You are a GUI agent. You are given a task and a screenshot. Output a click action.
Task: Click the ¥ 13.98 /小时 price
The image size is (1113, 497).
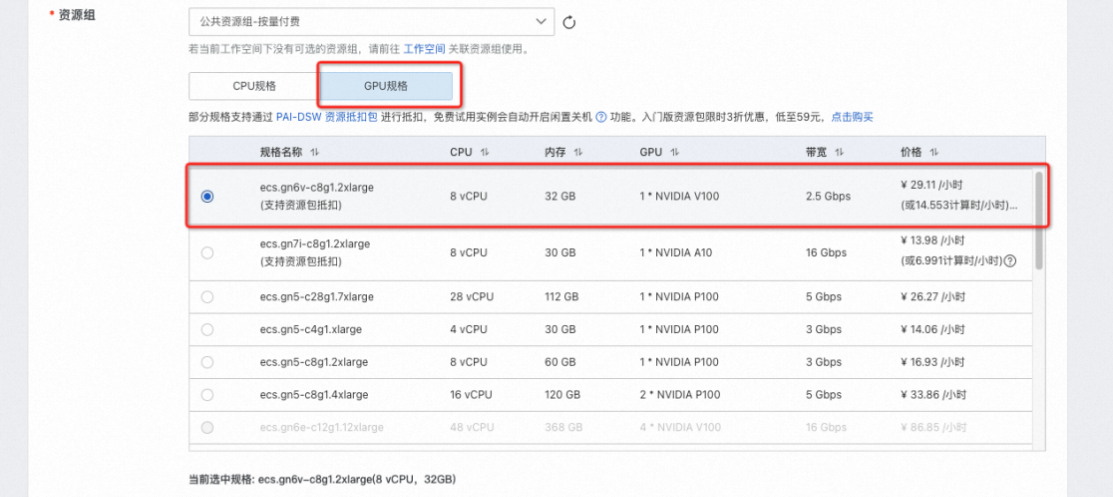point(933,240)
